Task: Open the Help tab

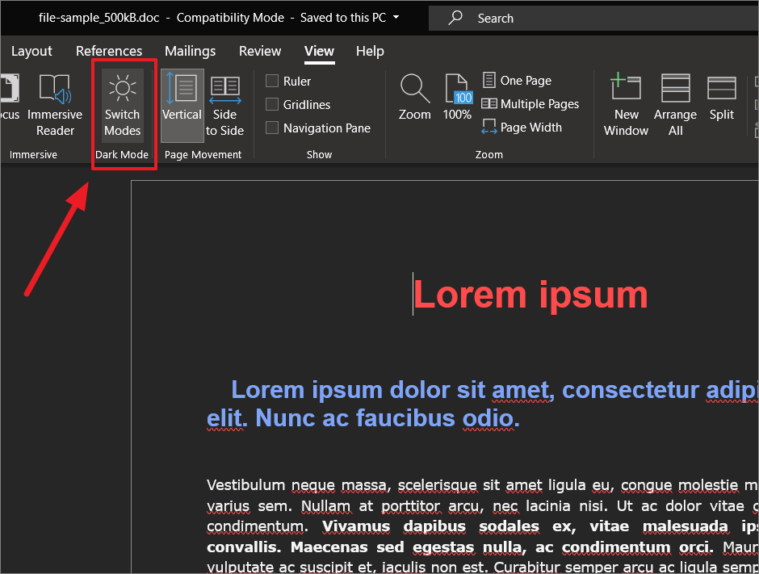Action: [x=370, y=51]
